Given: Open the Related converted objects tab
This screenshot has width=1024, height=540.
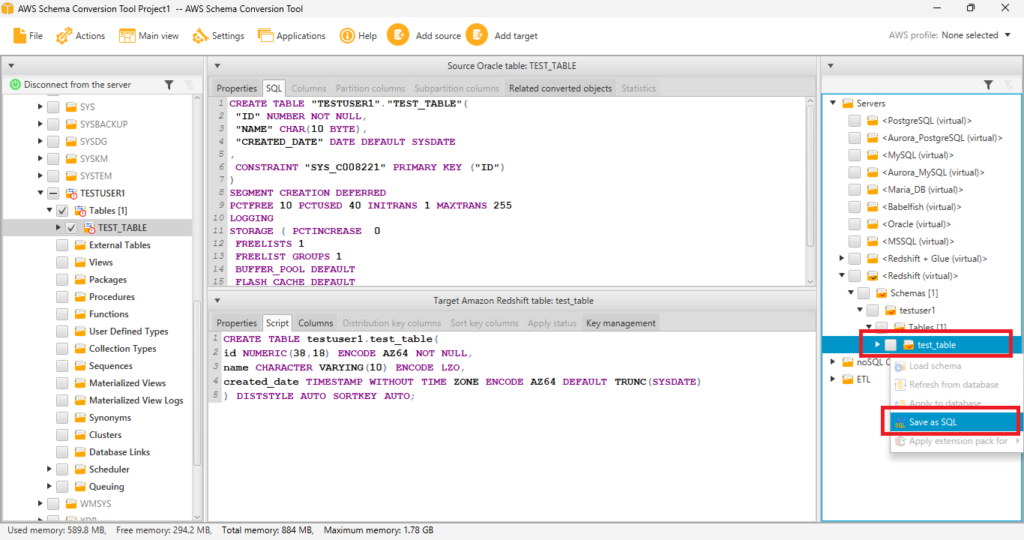Looking at the screenshot, I should coord(560,88).
